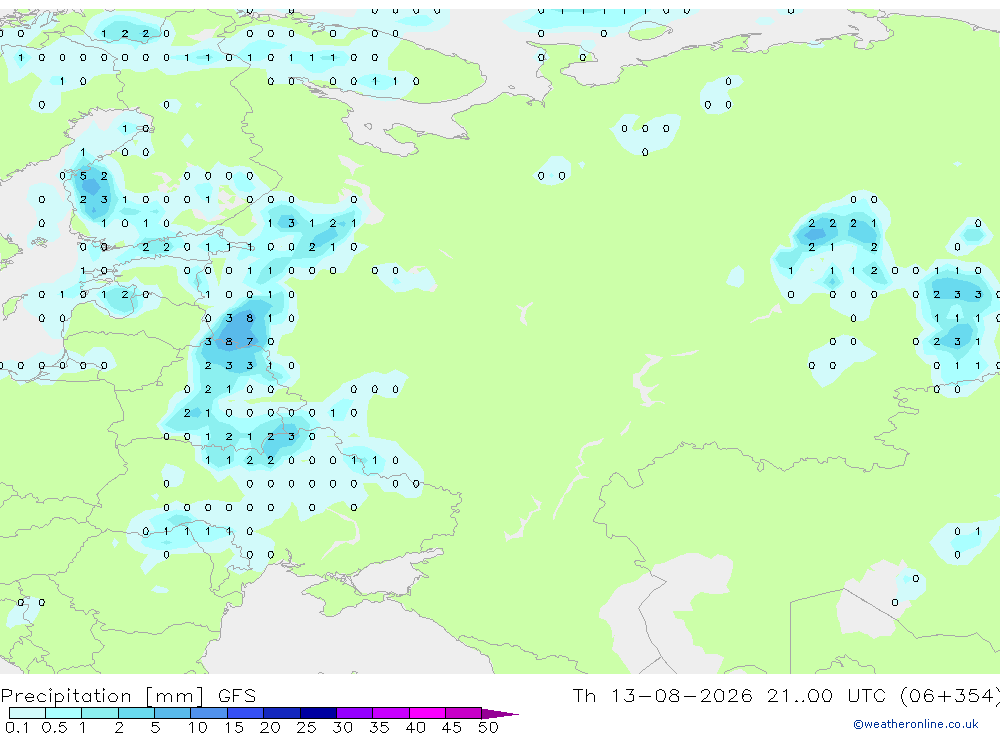Pick the 30–35 mm purple legend swatch
1000x733 pixels.
355,713
